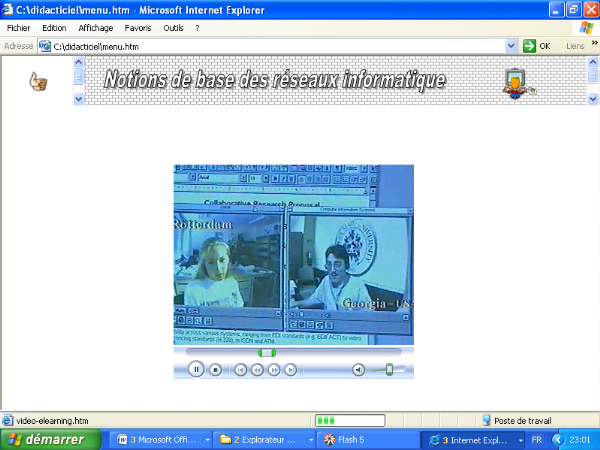Click Poste de travail zone in status bar

pos(517,421)
